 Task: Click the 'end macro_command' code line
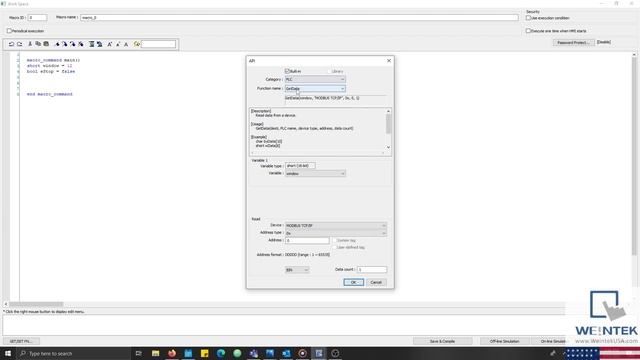coord(50,94)
